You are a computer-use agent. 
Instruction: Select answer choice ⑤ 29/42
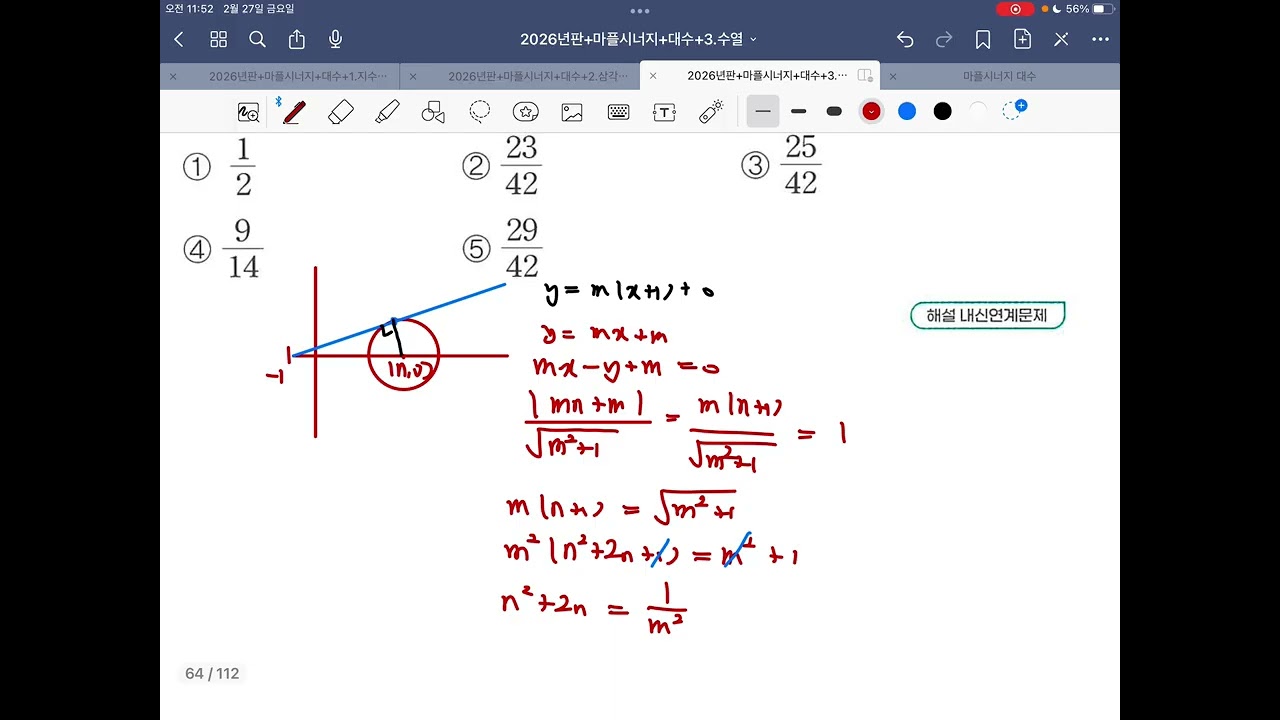502,249
